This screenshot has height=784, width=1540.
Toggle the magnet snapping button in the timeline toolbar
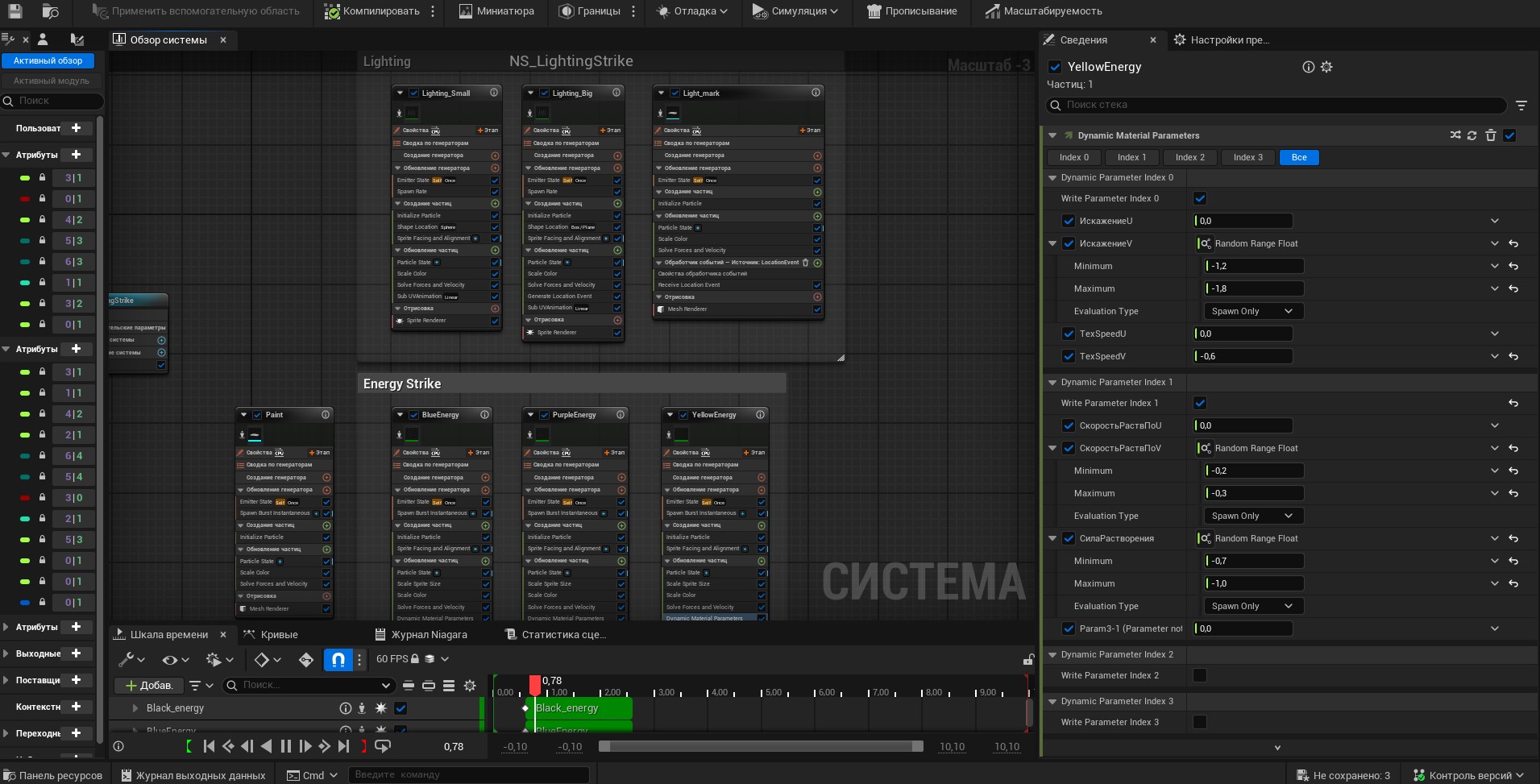pyautogui.click(x=338, y=660)
